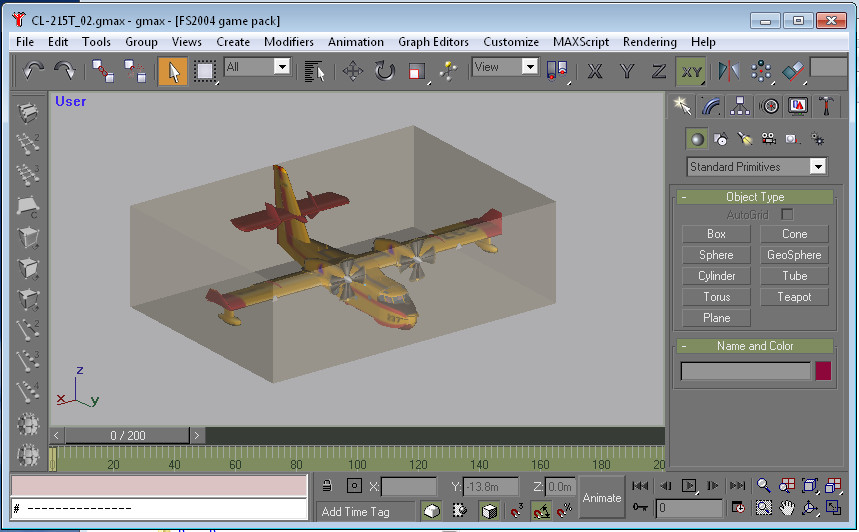The image size is (859, 532).
Task: Create a Teapot primitive
Action: [794, 297]
